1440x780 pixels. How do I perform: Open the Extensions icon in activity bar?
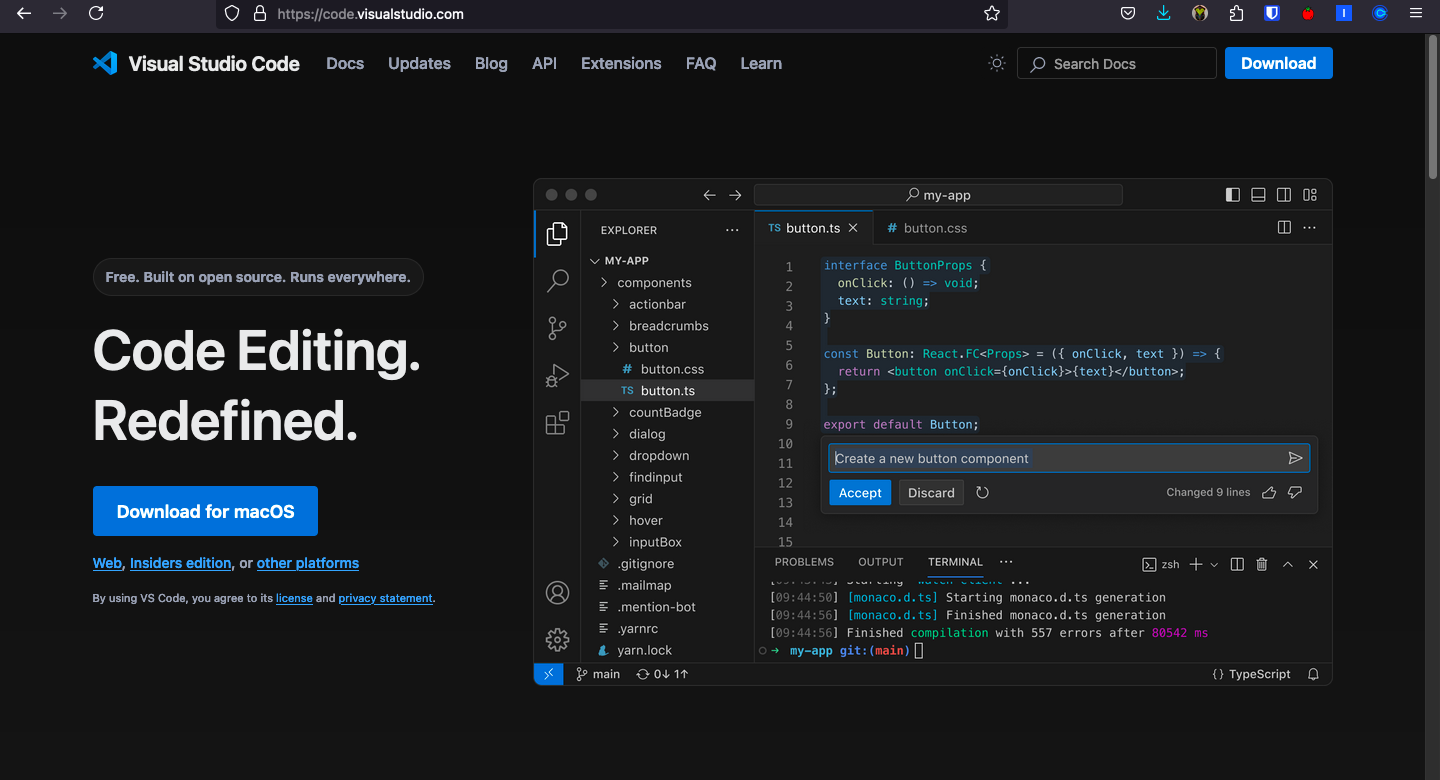click(x=557, y=423)
